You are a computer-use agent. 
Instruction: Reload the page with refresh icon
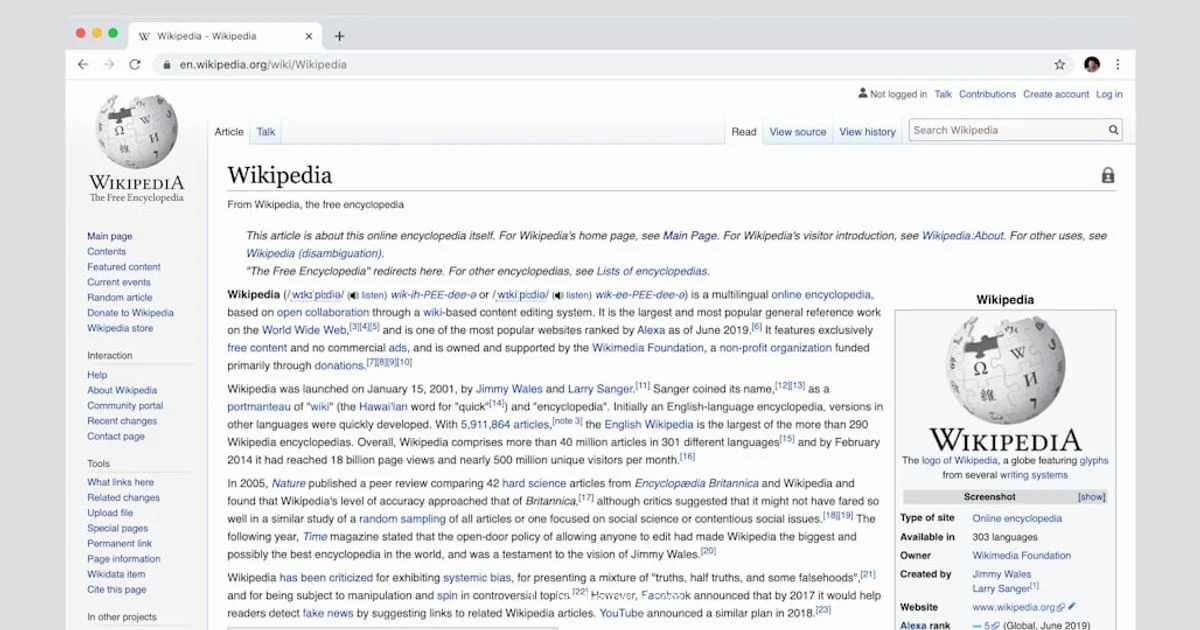(x=135, y=64)
